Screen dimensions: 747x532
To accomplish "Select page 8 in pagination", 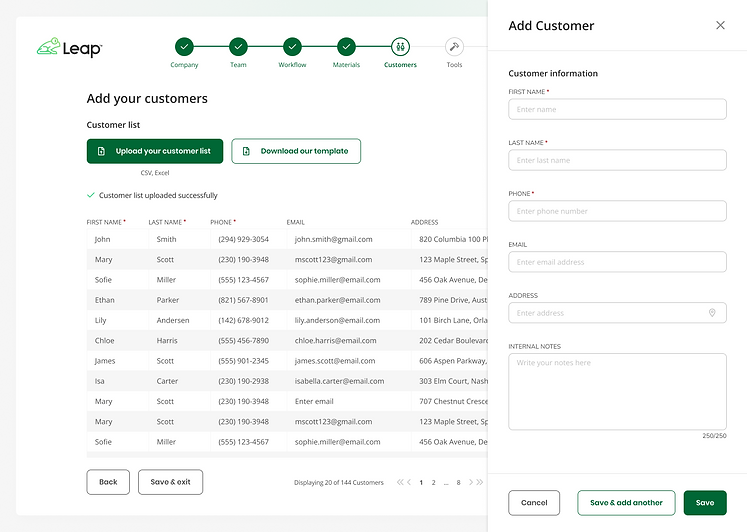I will coord(458,482).
